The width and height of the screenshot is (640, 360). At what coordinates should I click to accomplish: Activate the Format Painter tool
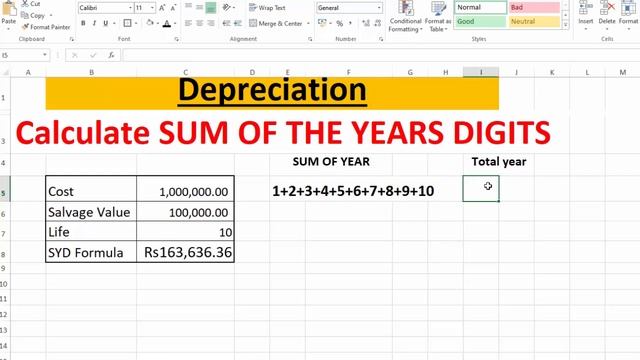tap(46, 27)
